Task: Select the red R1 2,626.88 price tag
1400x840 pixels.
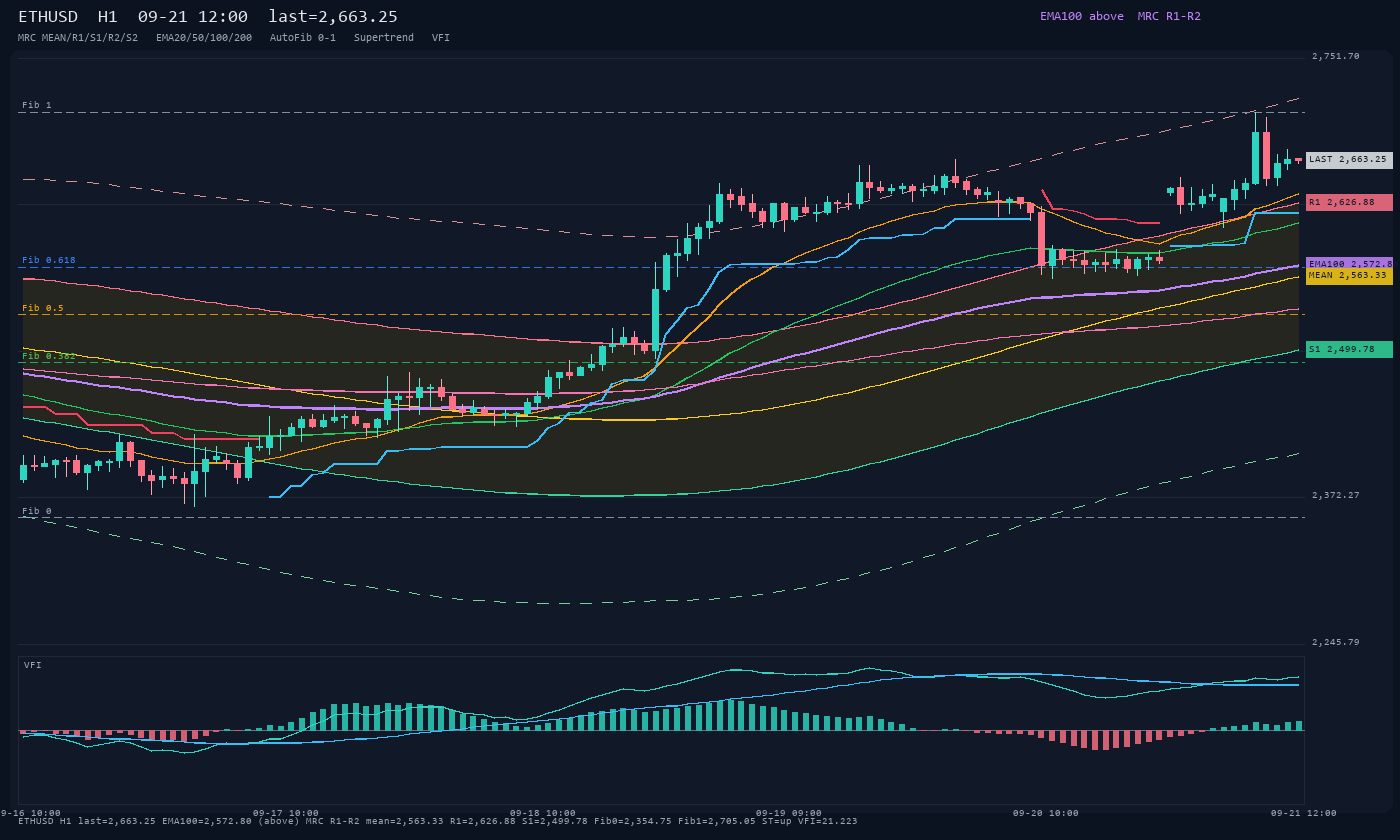Action: click(x=1349, y=202)
